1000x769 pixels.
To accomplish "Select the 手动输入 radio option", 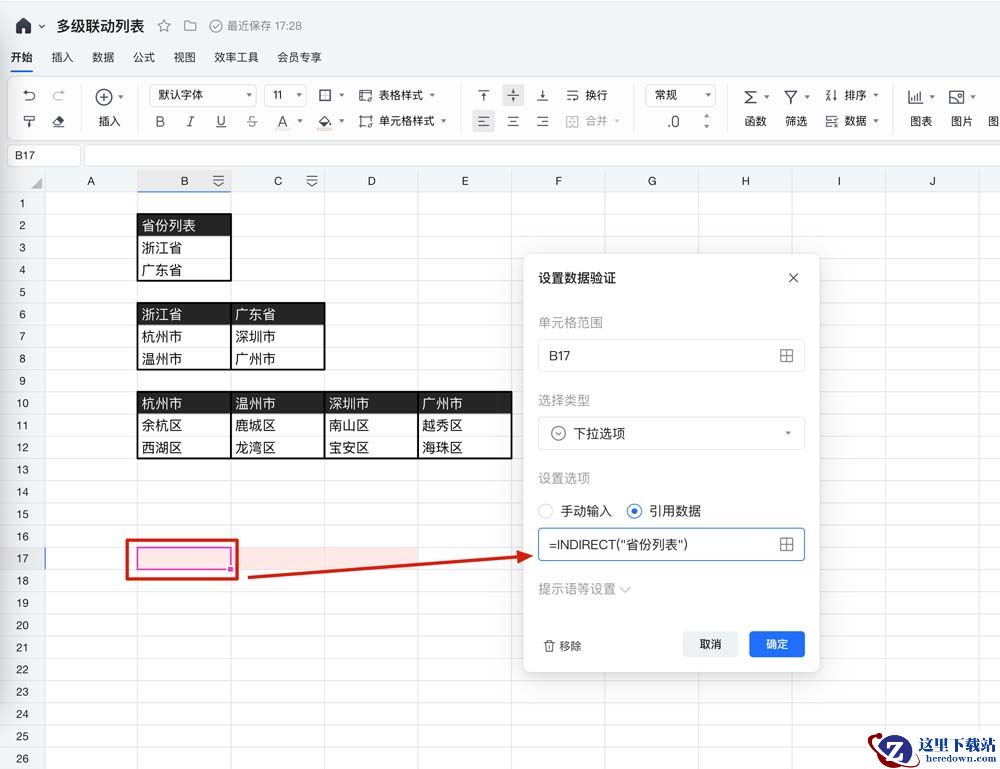I will tap(546, 511).
